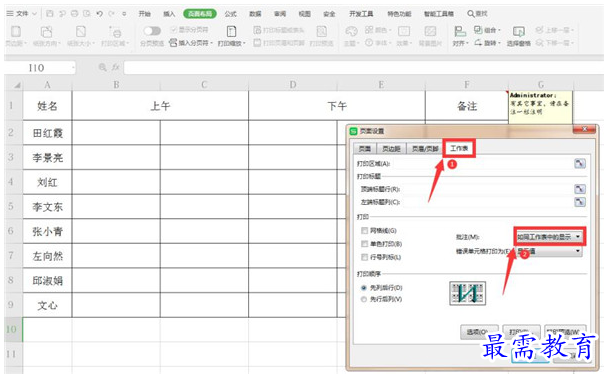Select the rows-then-columns print order radio
Viewport: 604px width, 378px height.
(x=364, y=299)
